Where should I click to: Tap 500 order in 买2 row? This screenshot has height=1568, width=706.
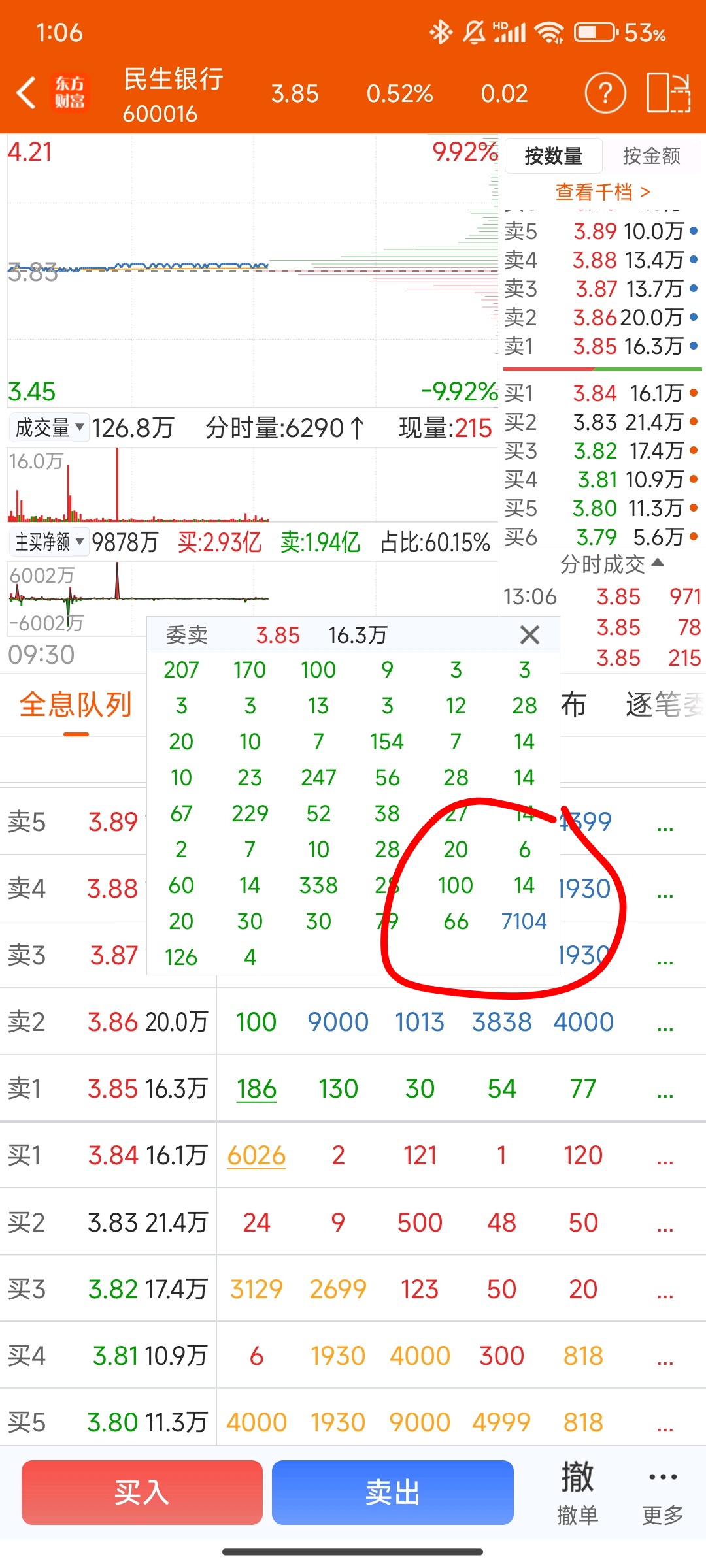click(420, 1222)
